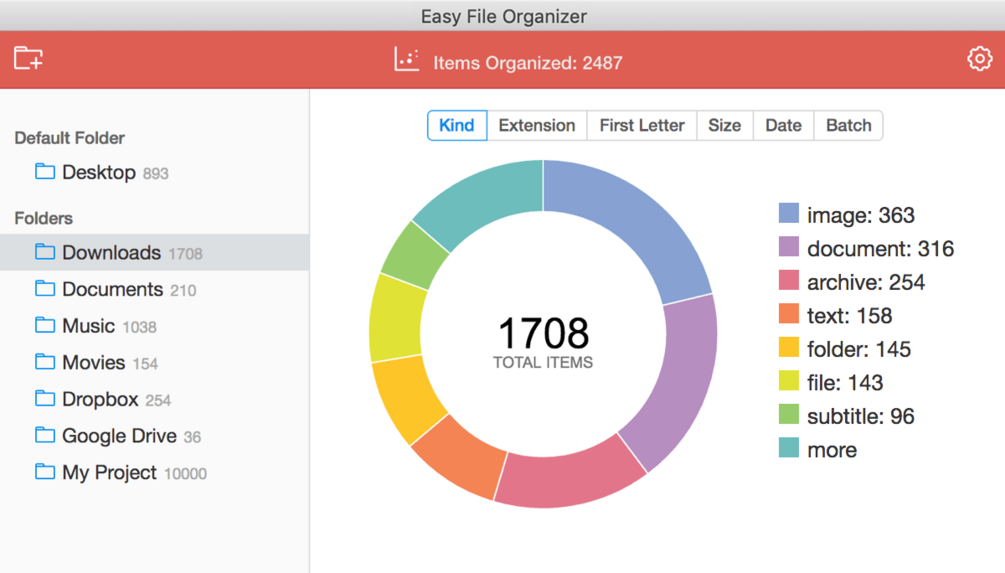Viewport: 1005px width, 573px height.
Task: Open the Google Drive folder label
Action: pyautogui.click(x=119, y=436)
